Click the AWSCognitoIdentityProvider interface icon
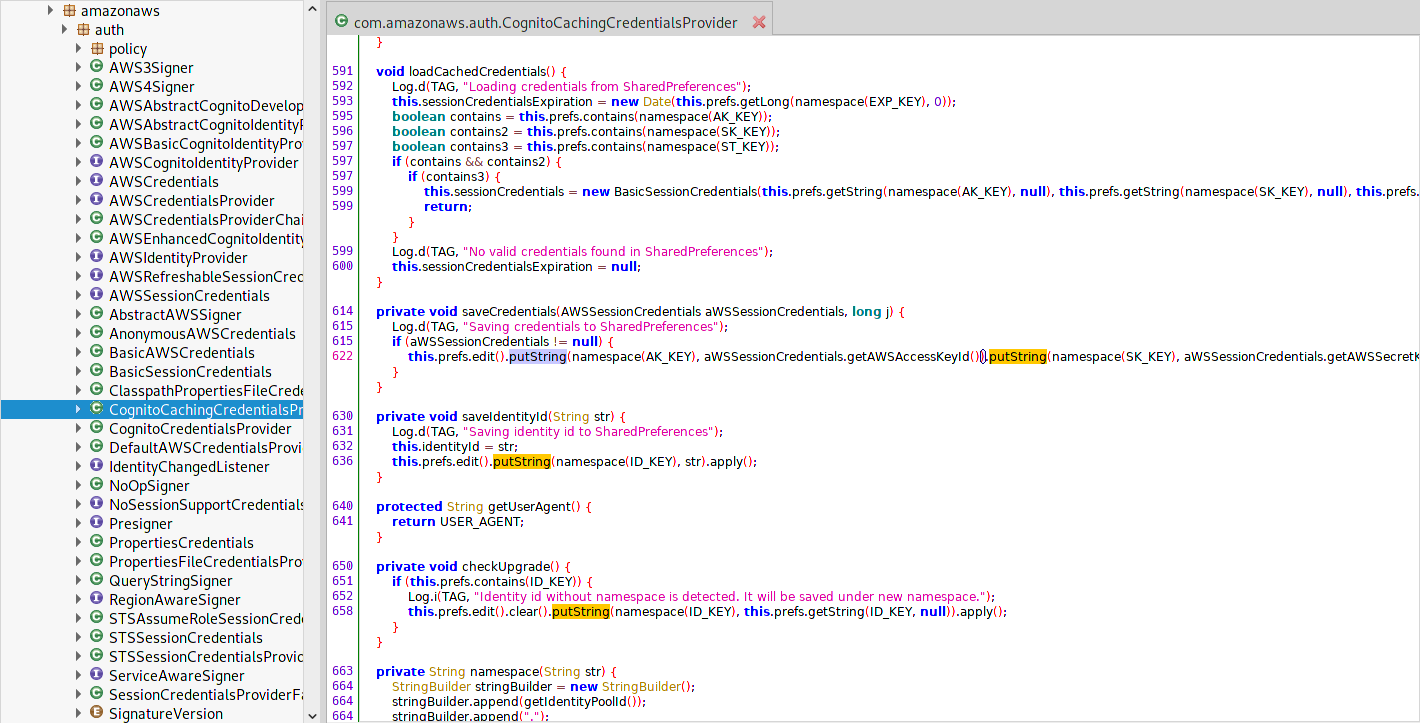Image resolution: width=1420 pixels, height=723 pixels. coord(97,163)
